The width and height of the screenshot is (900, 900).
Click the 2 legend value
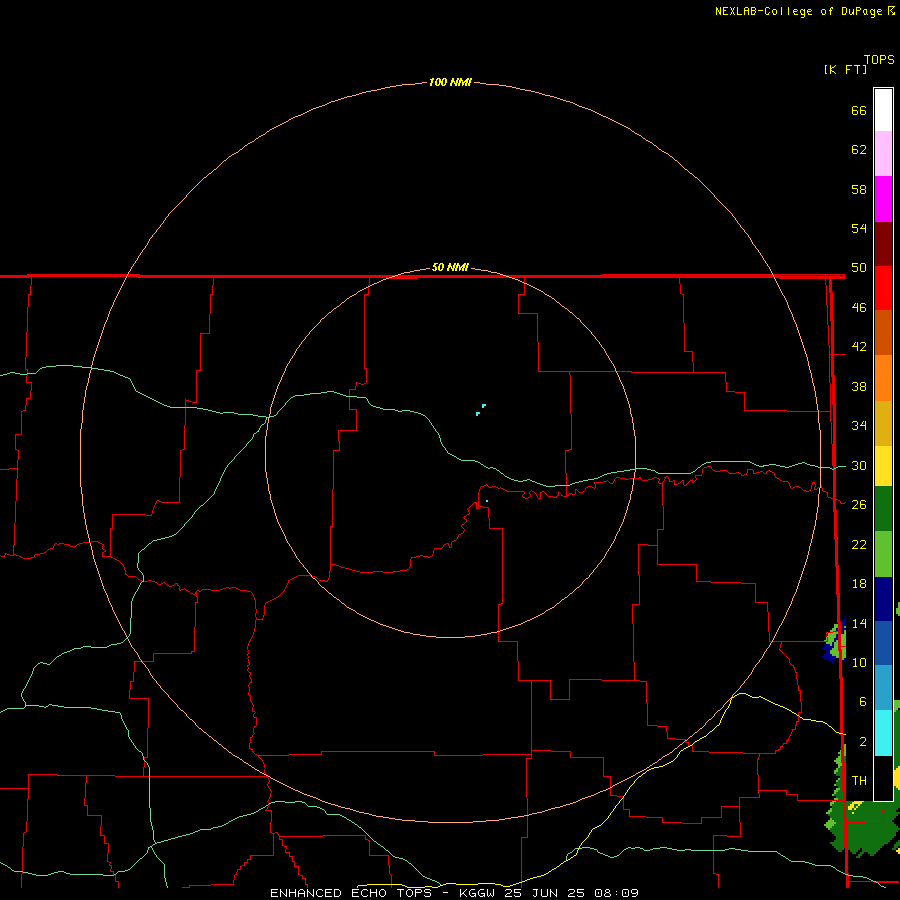[862, 742]
